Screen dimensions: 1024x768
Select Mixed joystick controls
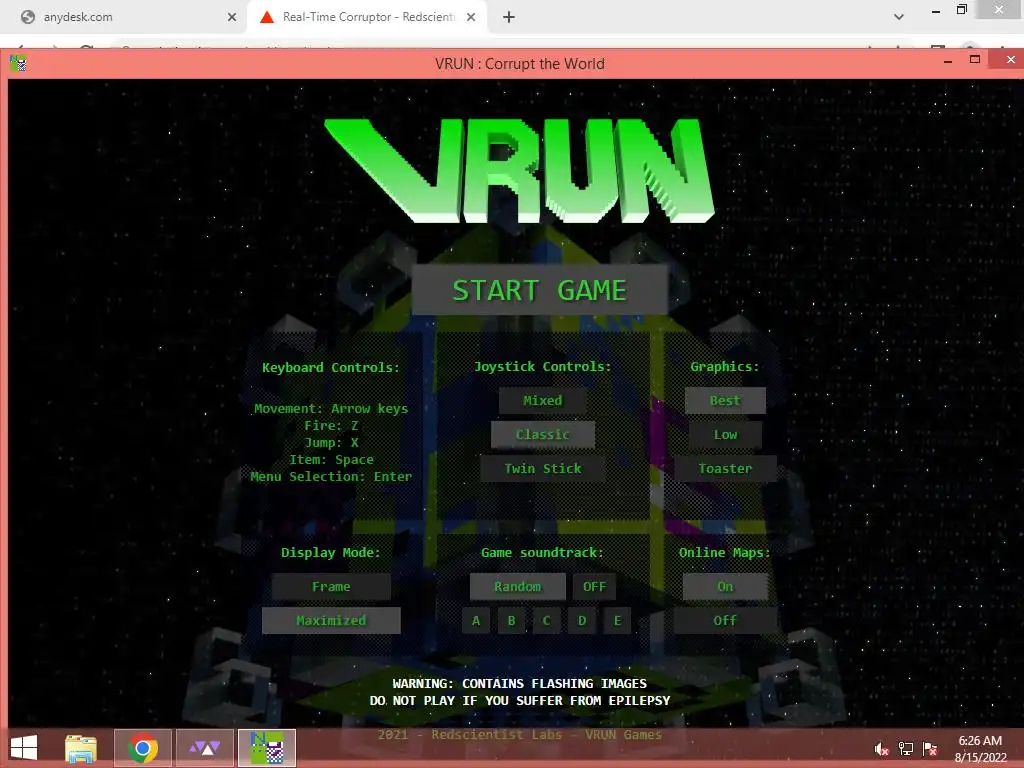[x=542, y=400]
